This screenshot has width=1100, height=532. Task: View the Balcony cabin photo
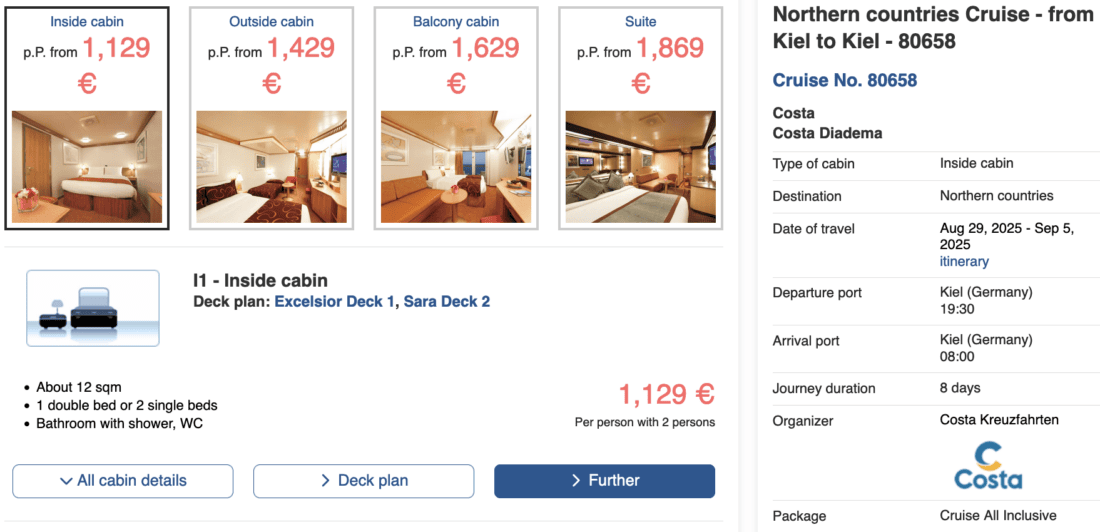(456, 166)
